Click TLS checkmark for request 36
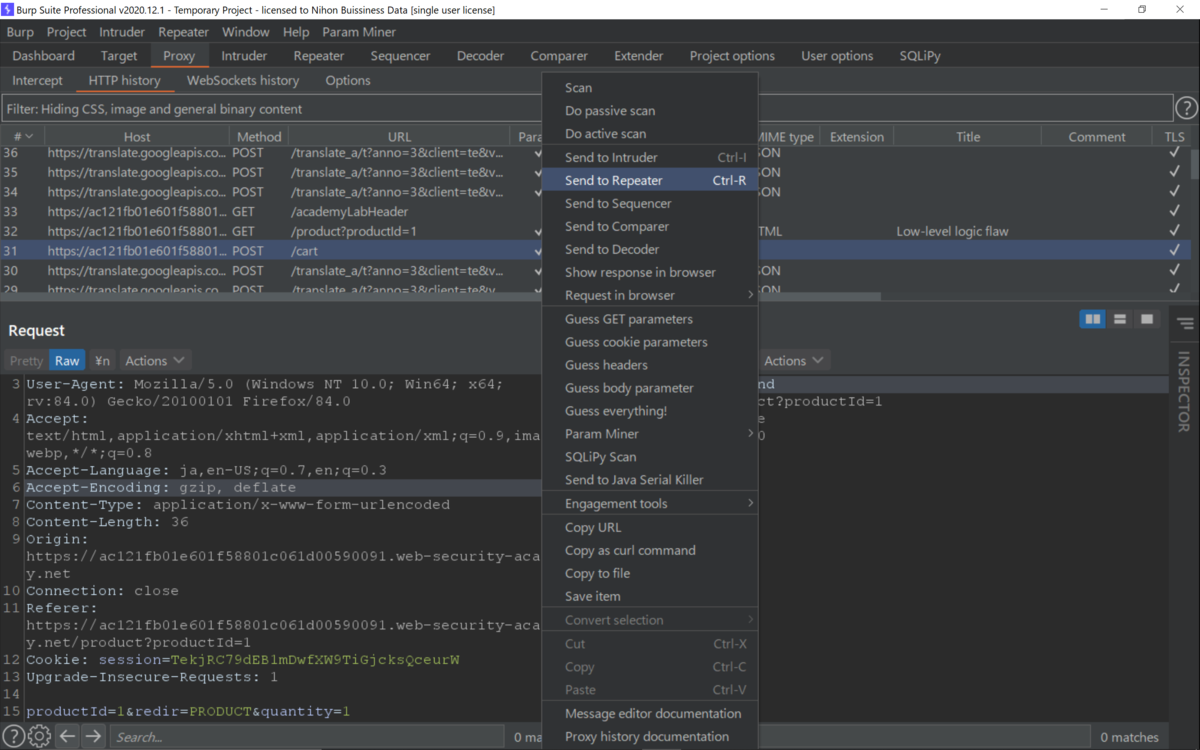Image resolution: width=1200 pixels, height=750 pixels. click(x=1174, y=153)
